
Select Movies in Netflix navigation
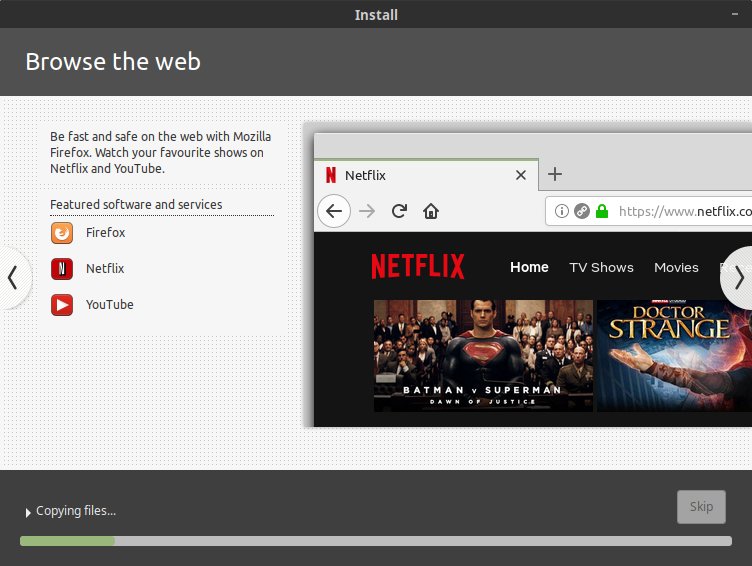pyautogui.click(x=676, y=267)
